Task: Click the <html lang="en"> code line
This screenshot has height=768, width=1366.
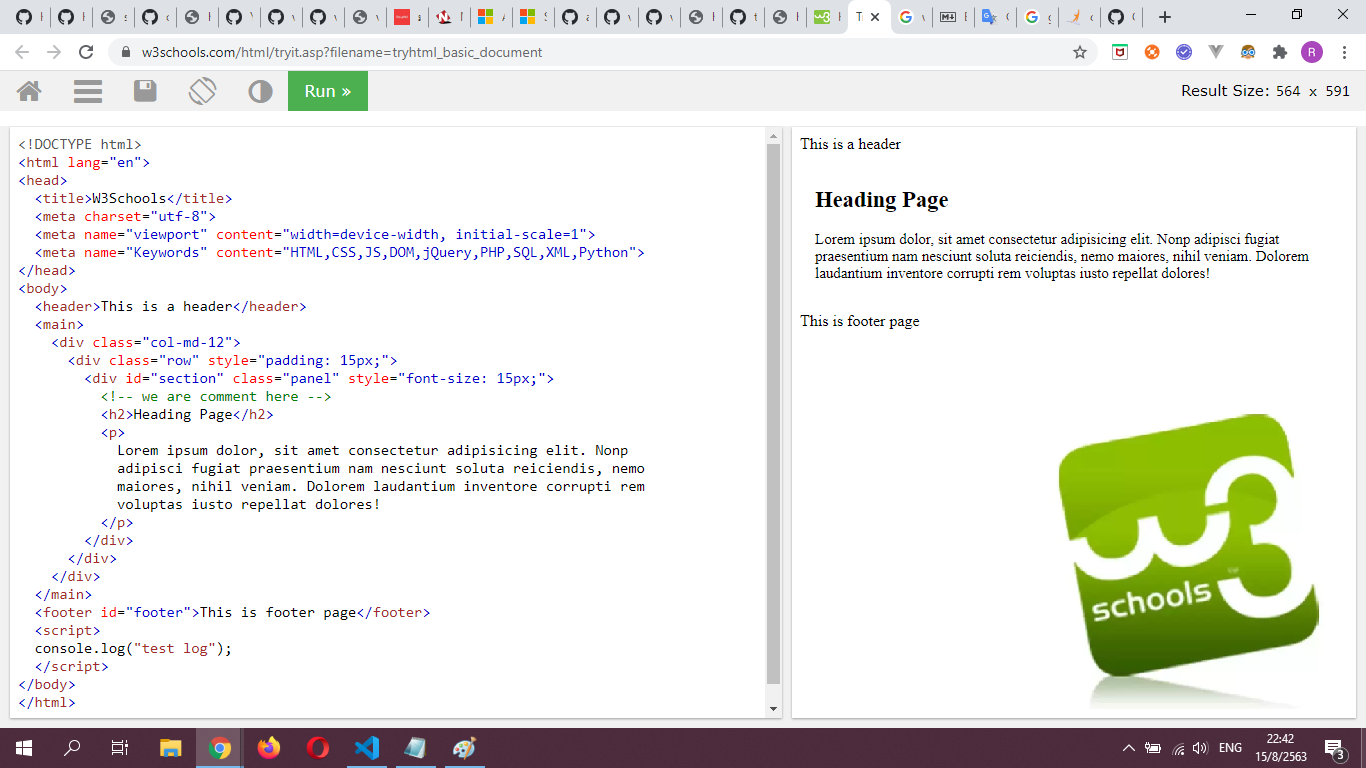Action: pyautogui.click(x=84, y=162)
